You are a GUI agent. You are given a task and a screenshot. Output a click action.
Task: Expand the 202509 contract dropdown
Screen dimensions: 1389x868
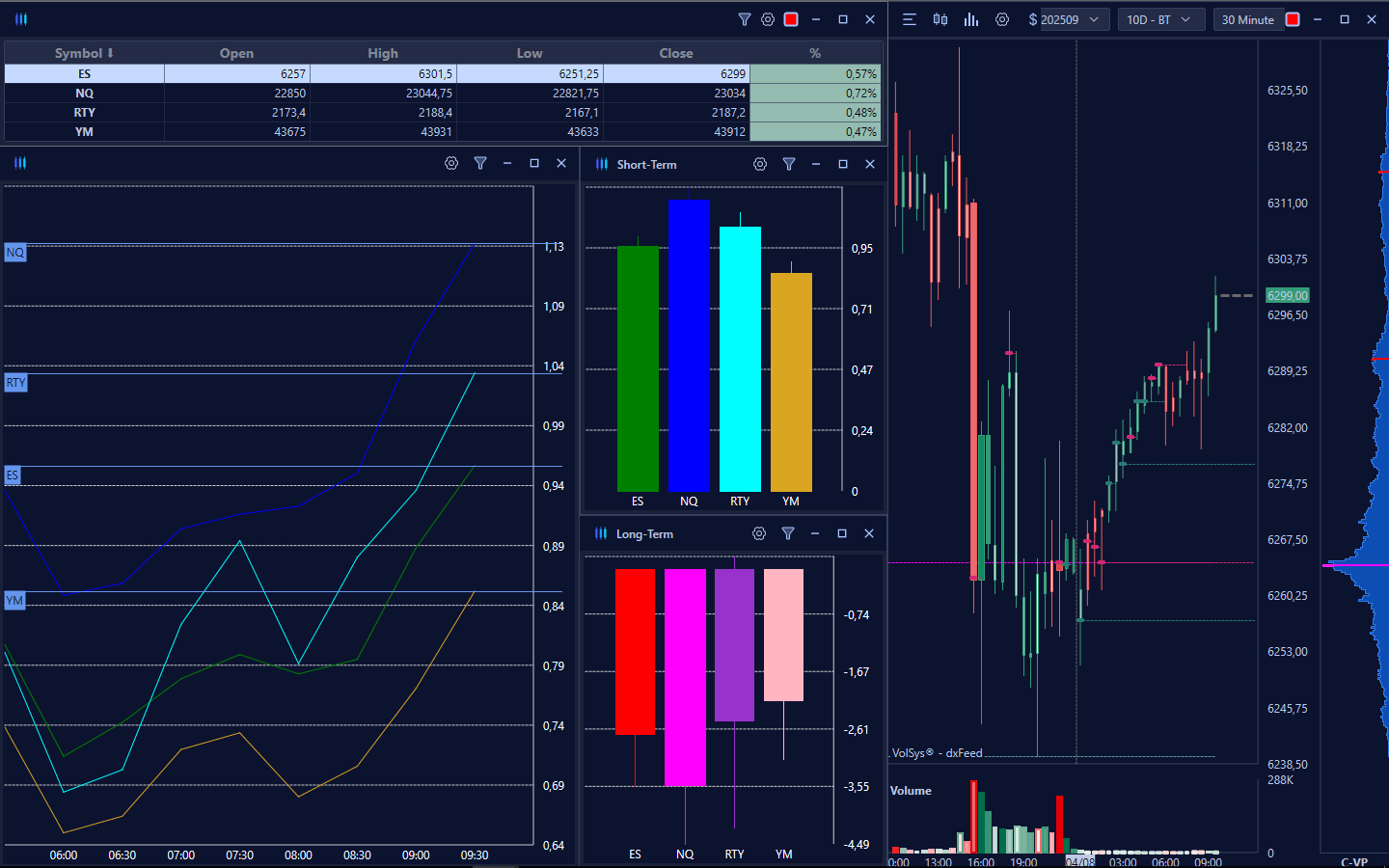pyautogui.click(x=1067, y=19)
